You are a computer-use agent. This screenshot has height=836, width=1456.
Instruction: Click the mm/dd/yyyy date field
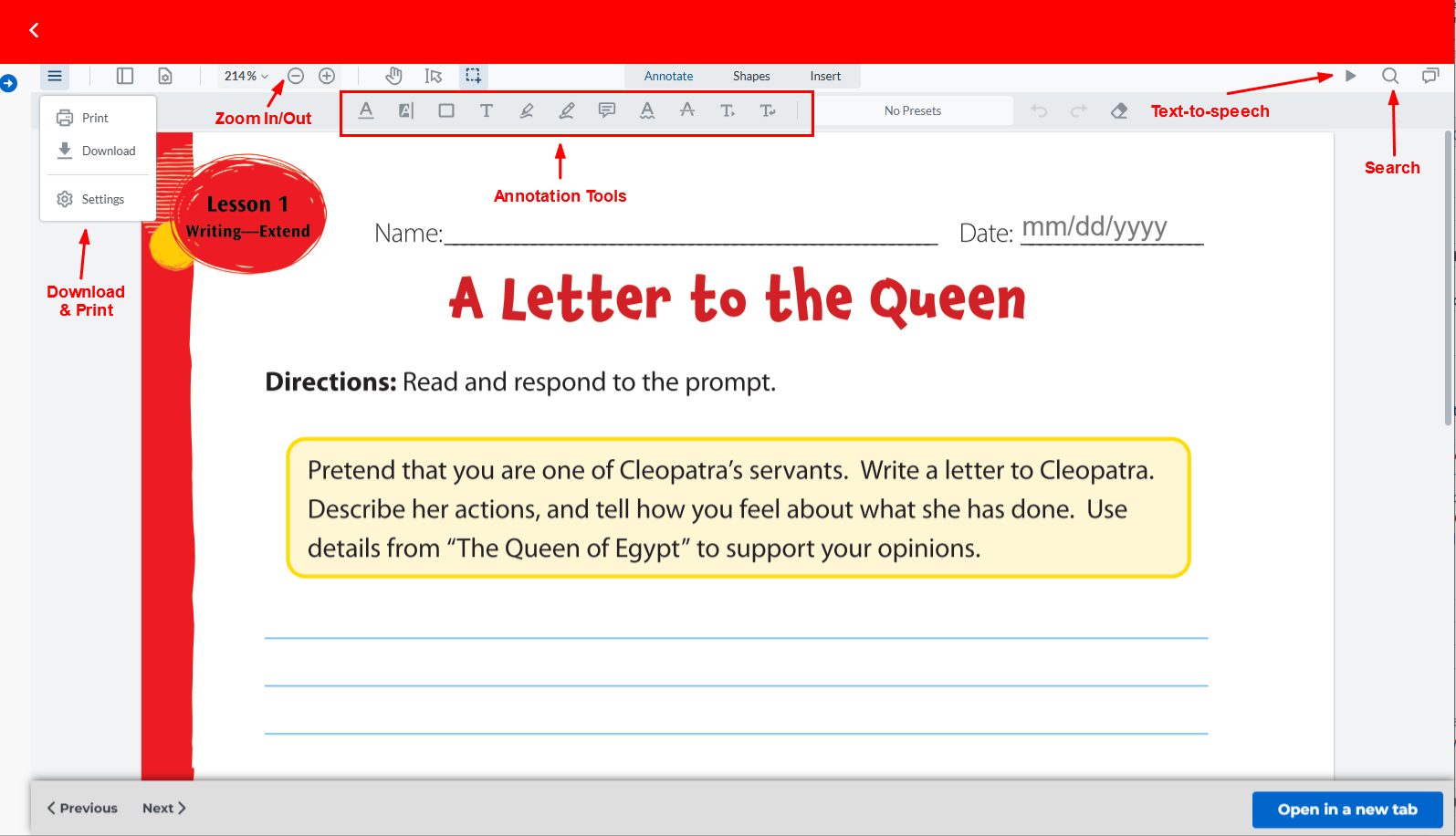click(x=1095, y=227)
